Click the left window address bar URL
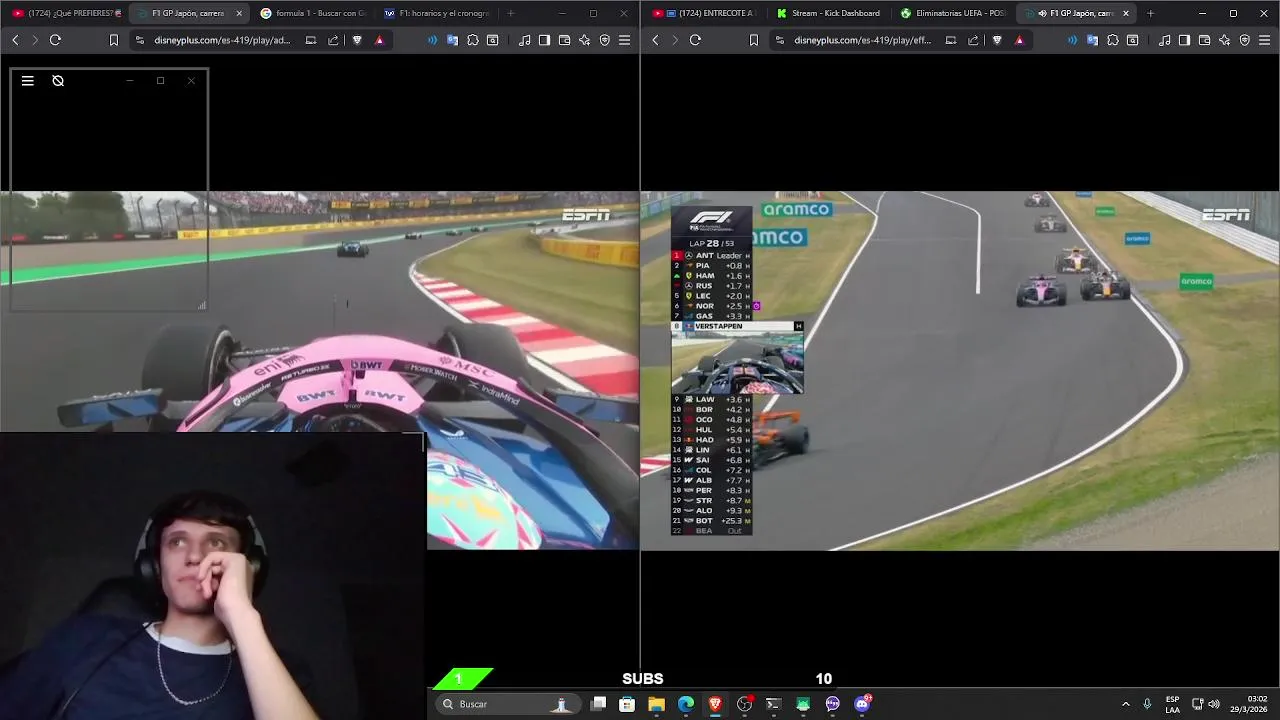This screenshot has height=720, width=1280. [222, 40]
